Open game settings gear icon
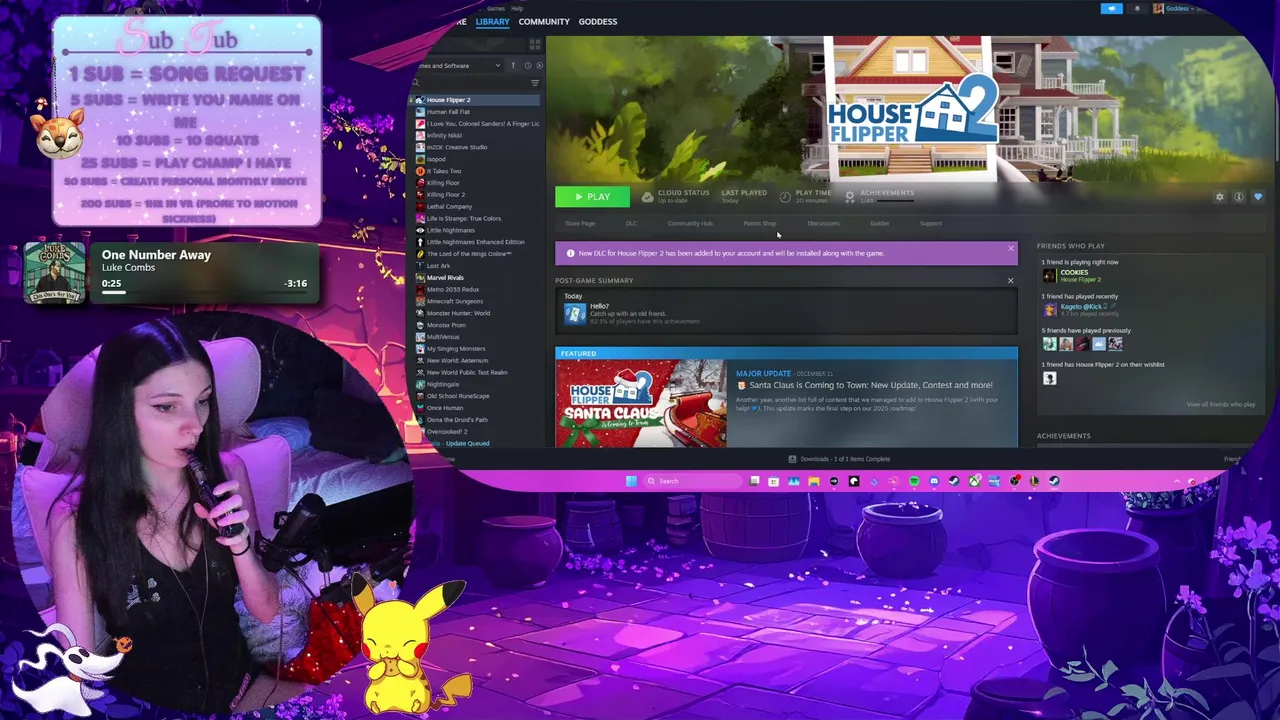The width and height of the screenshot is (1280, 720). click(1219, 197)
